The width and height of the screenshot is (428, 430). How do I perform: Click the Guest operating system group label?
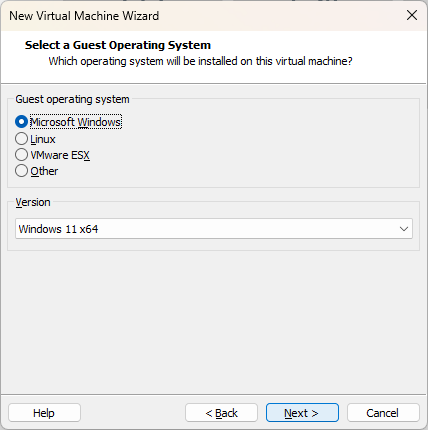click(72, 99)
